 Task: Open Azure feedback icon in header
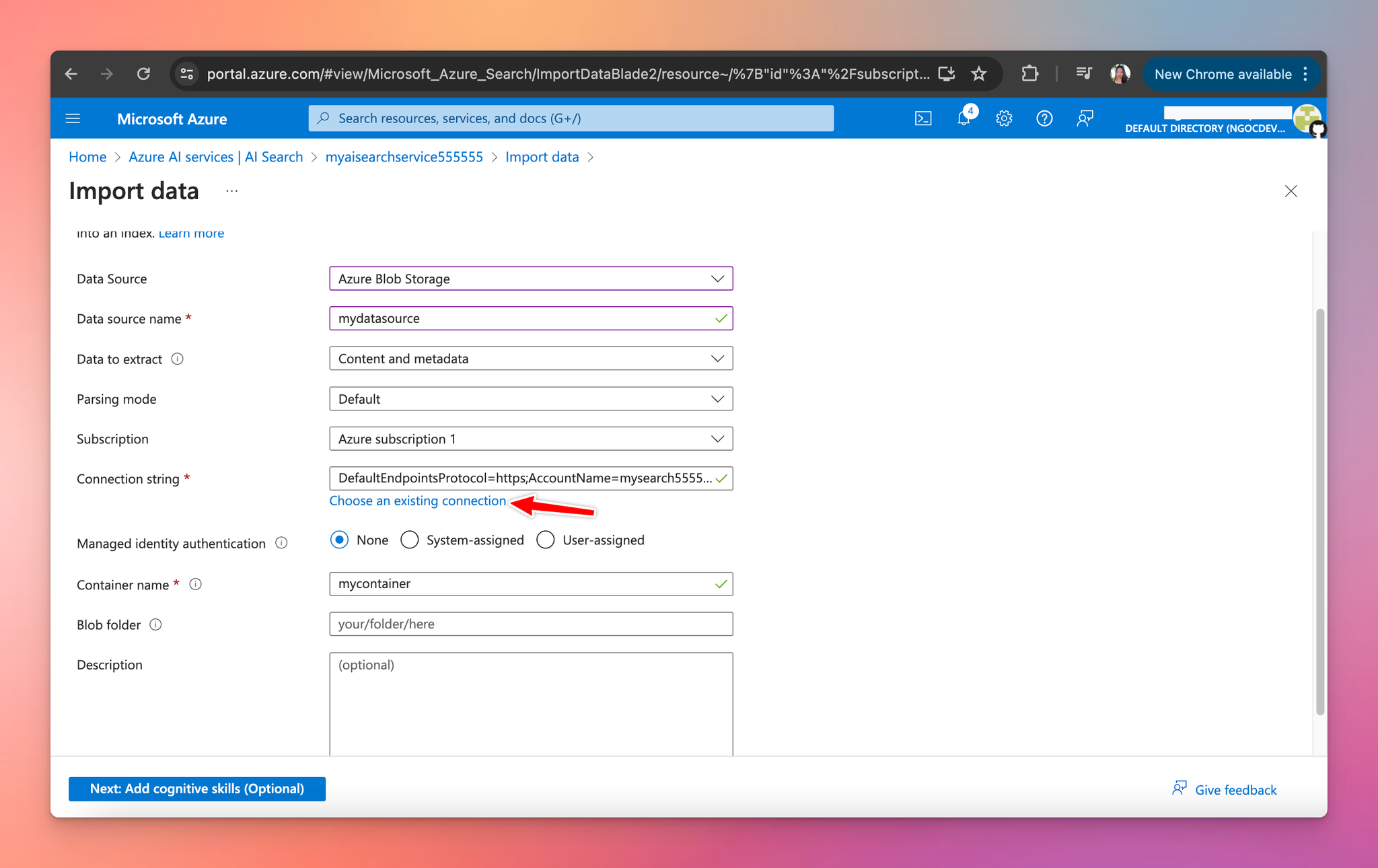[x=1085, y=118]
